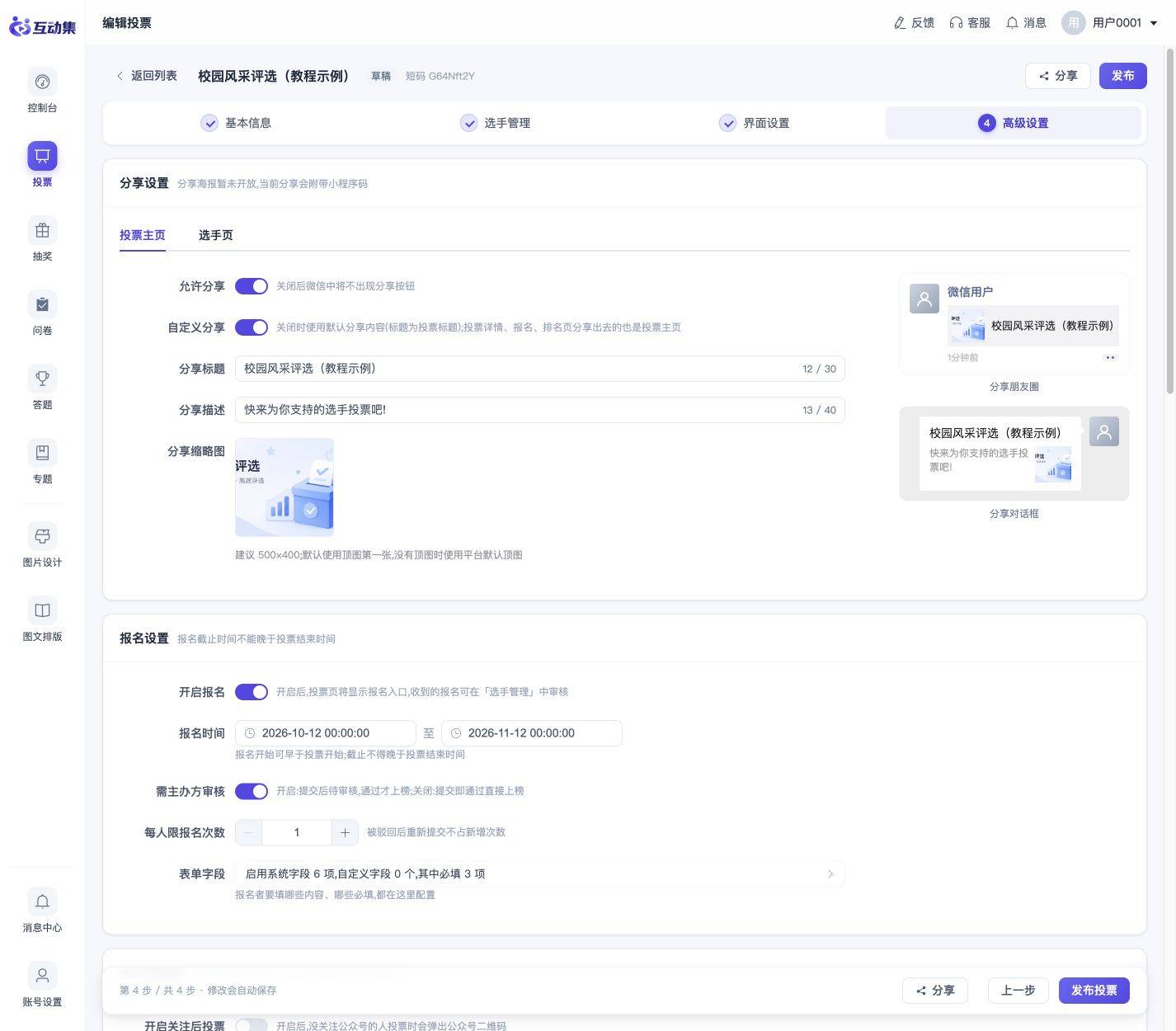Image resolution: width=1176 pixels, height=1031 pixels.
Task: Increase 每人限报名次数 with plus button
Action: (345, 832)
